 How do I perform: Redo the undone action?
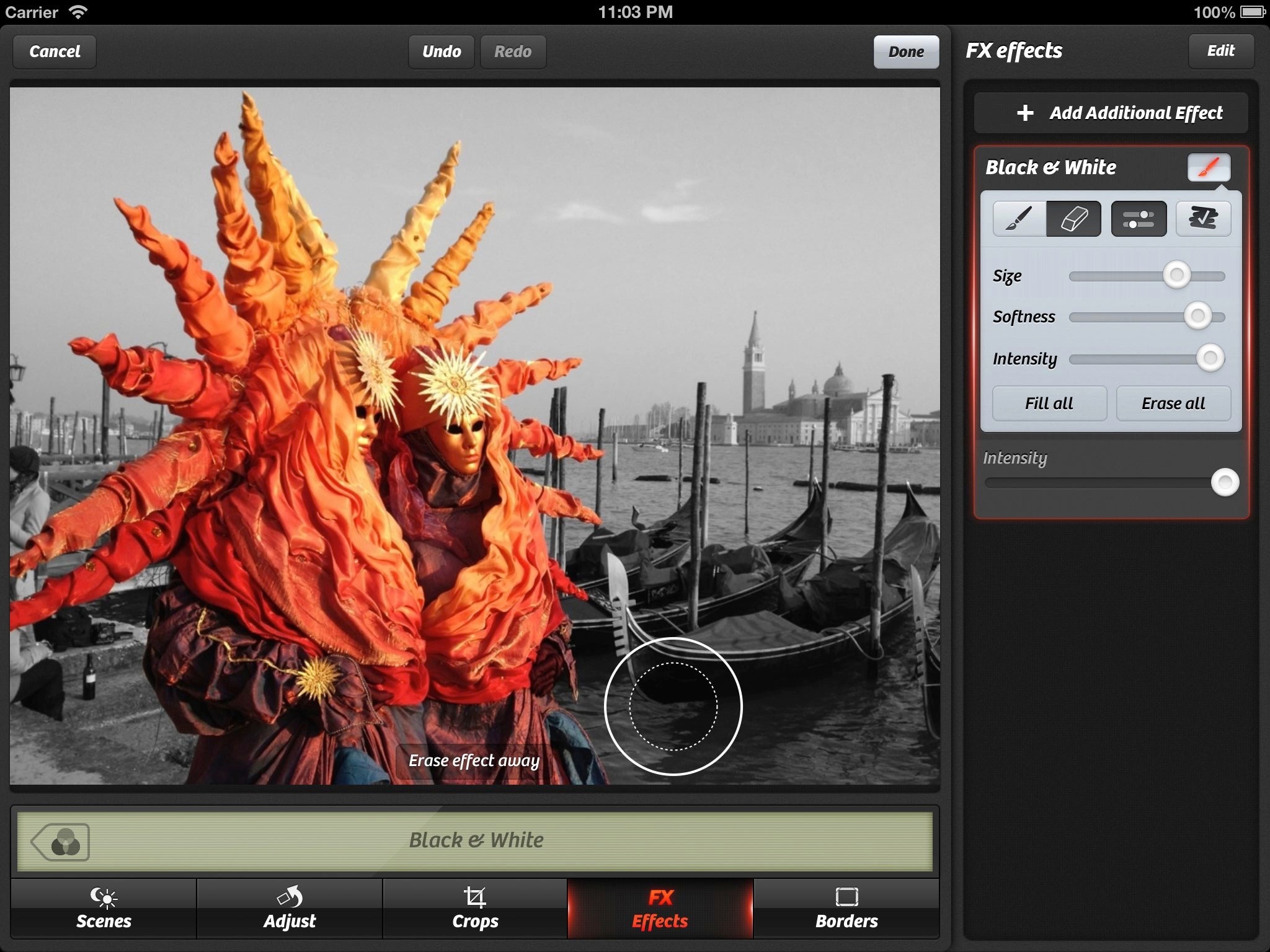513,51
